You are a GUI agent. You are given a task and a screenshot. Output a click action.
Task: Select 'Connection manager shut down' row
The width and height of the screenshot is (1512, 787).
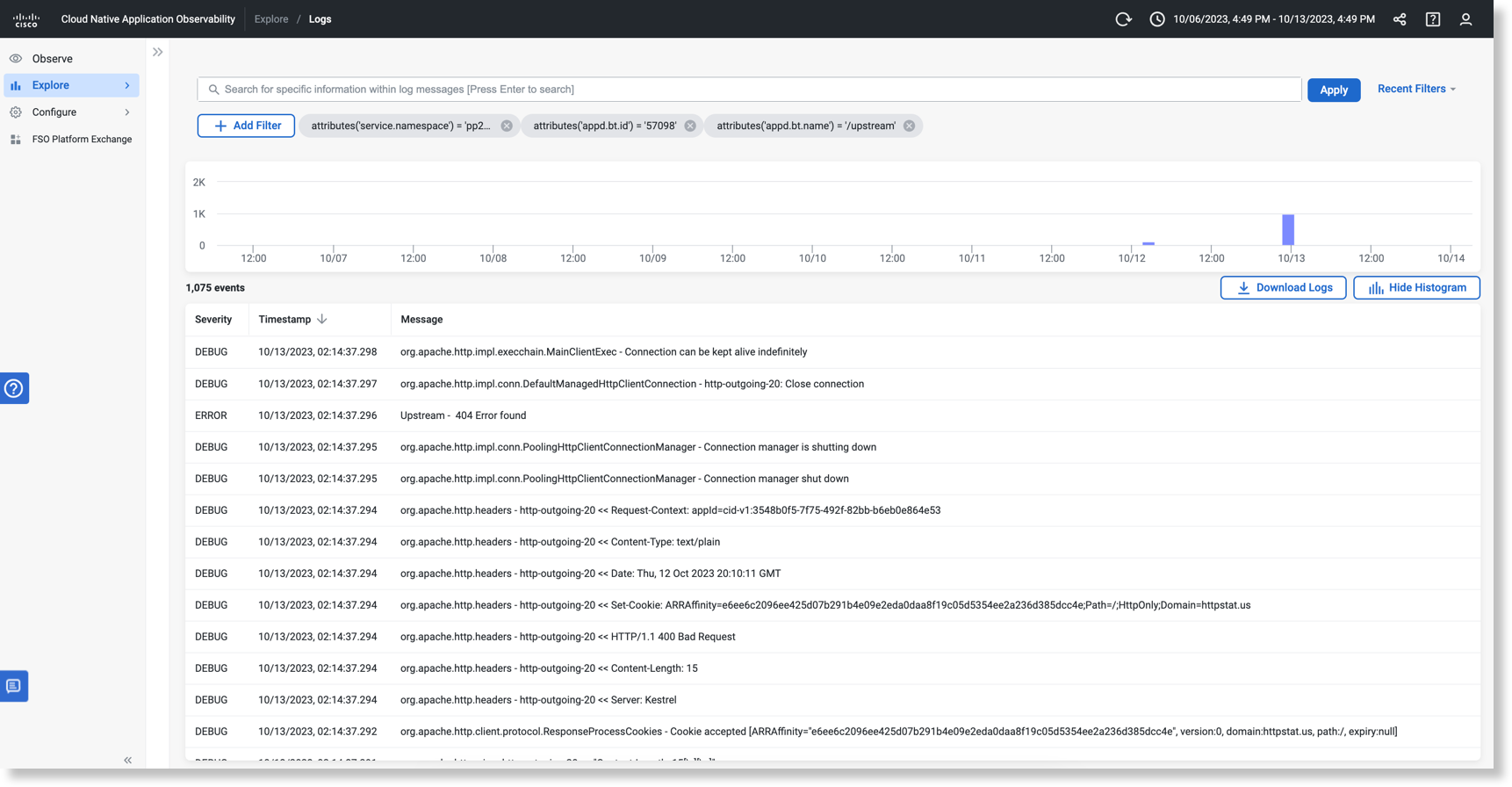point(832,479)
